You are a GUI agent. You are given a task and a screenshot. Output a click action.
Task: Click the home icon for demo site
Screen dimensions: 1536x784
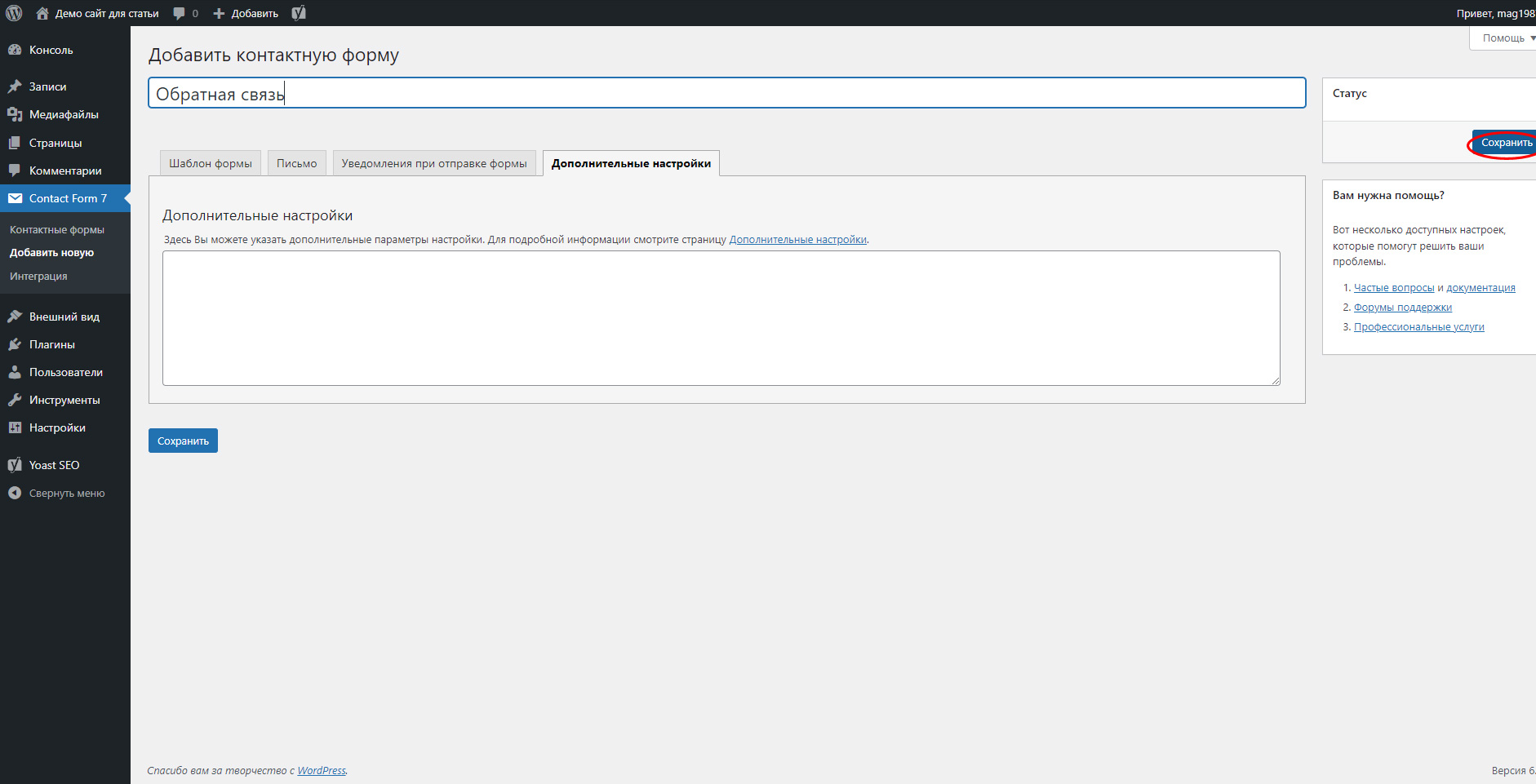point(42,13)
